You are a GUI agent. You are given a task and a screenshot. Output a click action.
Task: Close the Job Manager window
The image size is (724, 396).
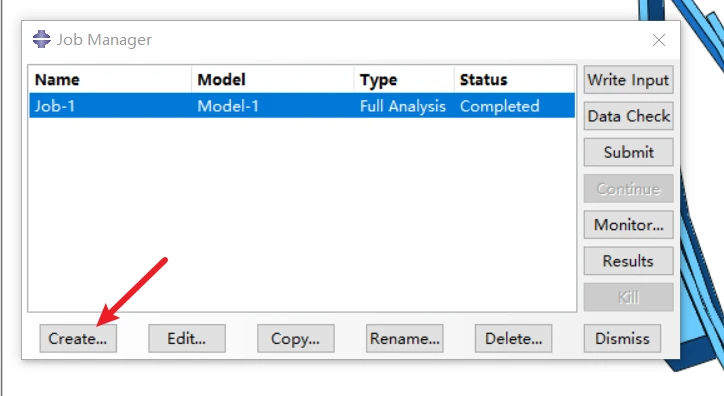tap(659, 40)
